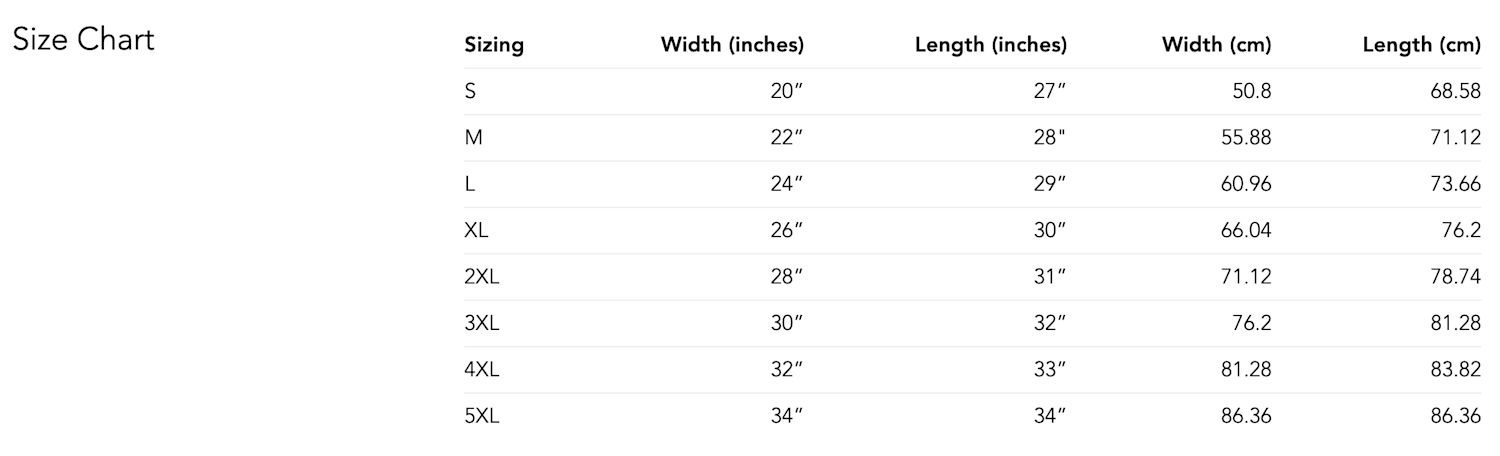Viewport: 1500px width, 456px height.
Task: Select the M size row label
Action: (x=473, y=138)
